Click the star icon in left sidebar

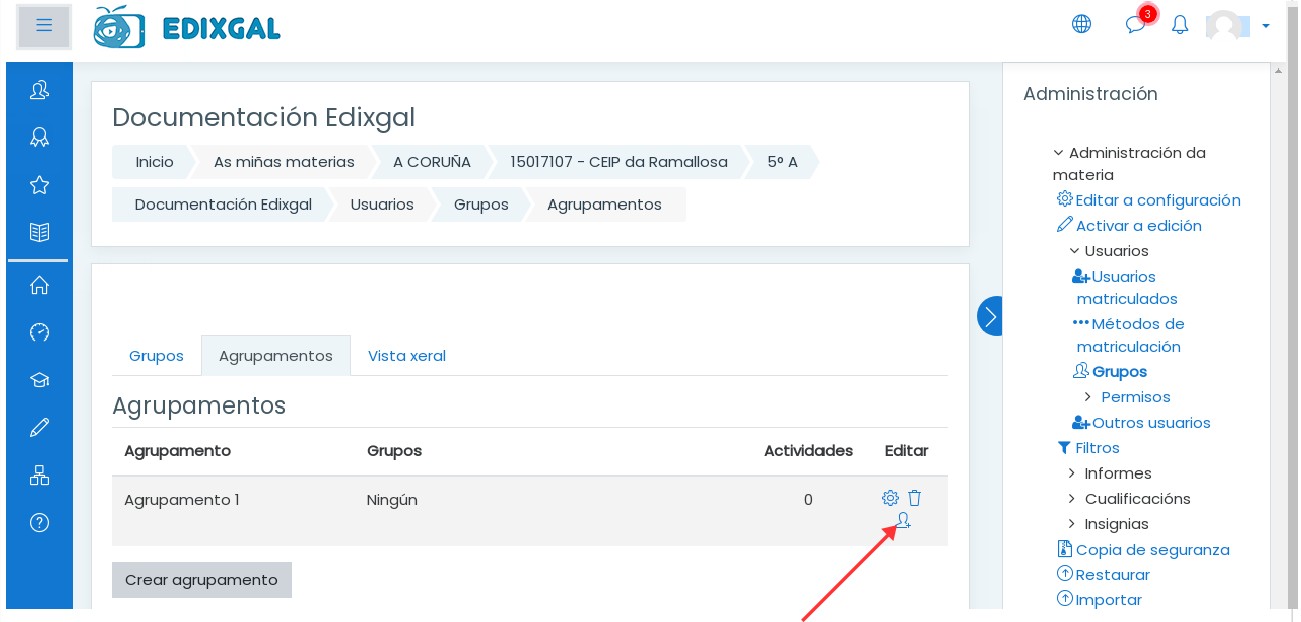coord(40,185)
